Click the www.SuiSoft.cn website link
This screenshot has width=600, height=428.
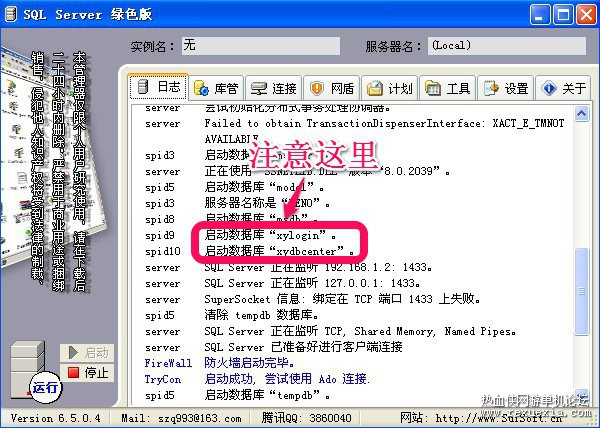[517, 418]
